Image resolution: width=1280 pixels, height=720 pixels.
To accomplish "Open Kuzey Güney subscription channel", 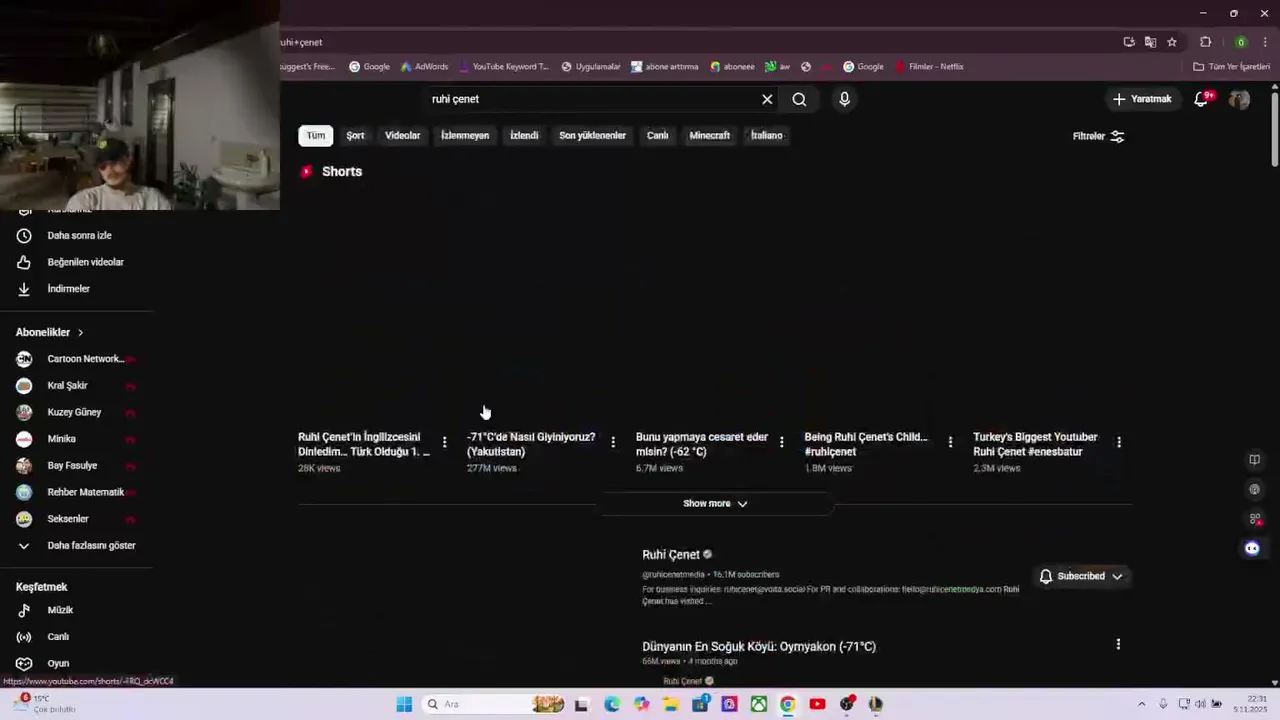I will [x=76, y=412].
